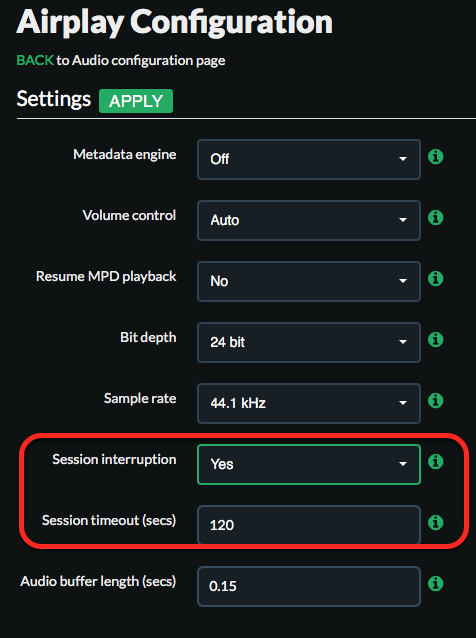Image resolution: width=476 pixels, height=638 pixels.
Task: Expand the Volume control dropdown
Action: [x=309, y=221]
